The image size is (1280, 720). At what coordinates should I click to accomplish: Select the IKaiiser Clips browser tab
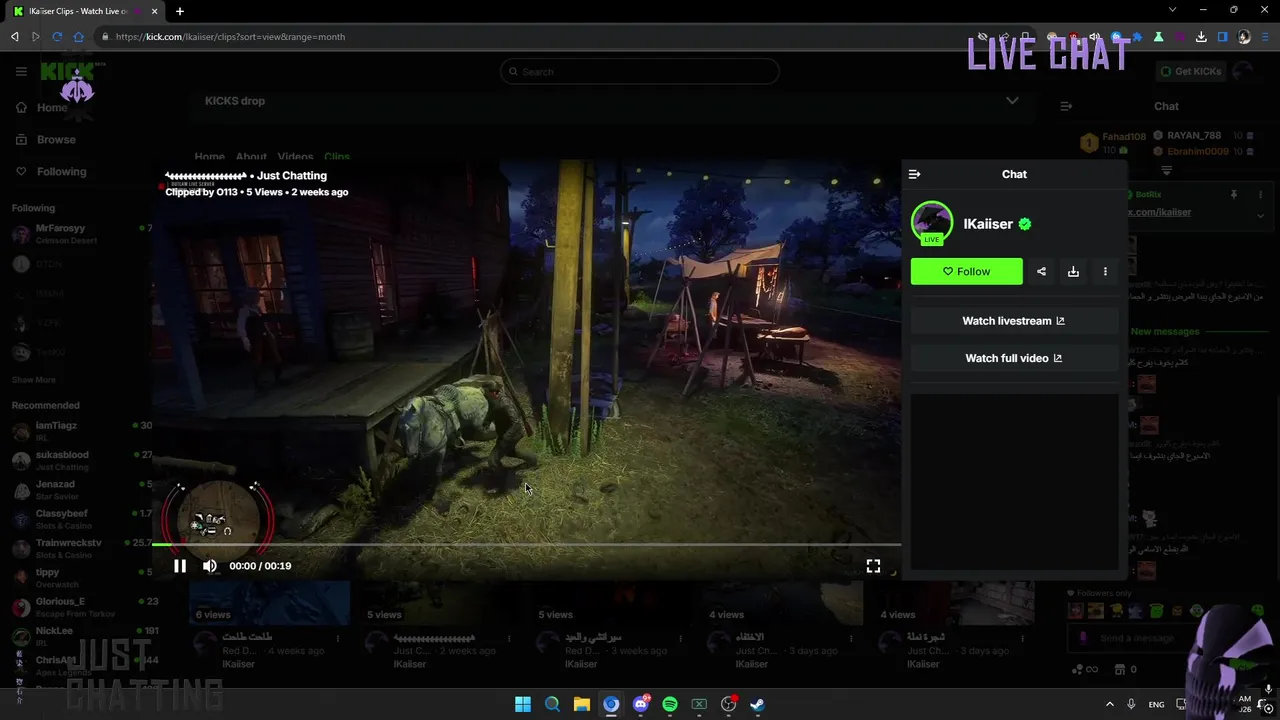[x=85, y=11]
